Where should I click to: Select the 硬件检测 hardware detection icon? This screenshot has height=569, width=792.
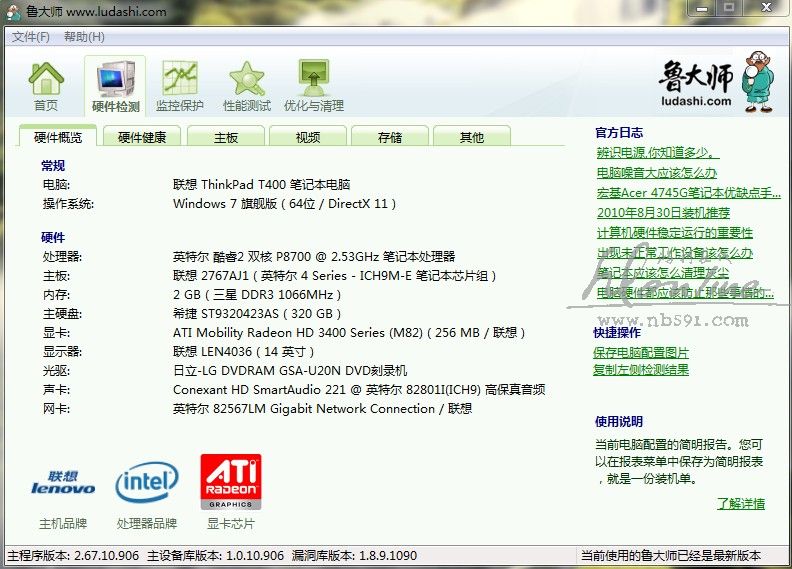115,84
